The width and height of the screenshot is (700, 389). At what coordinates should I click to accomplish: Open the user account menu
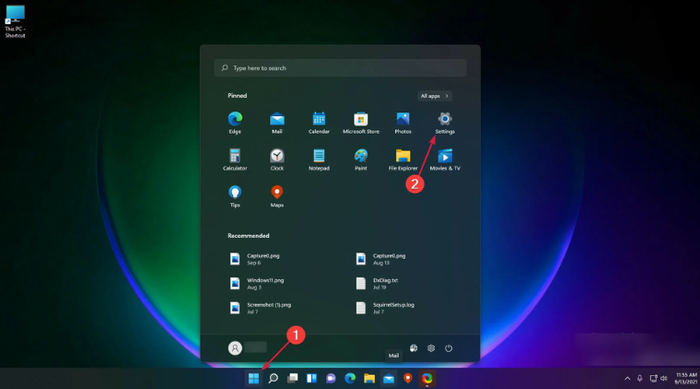click(247, 347)
